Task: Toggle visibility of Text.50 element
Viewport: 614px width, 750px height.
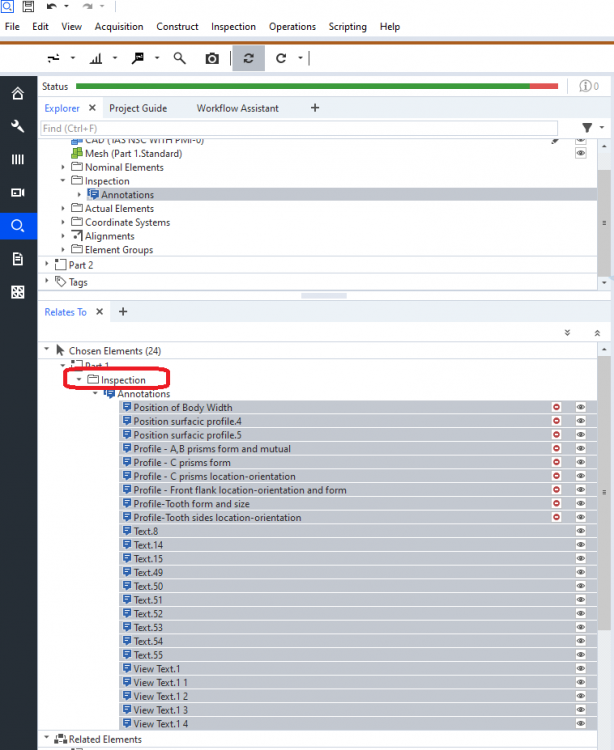Action: [580, 586]
